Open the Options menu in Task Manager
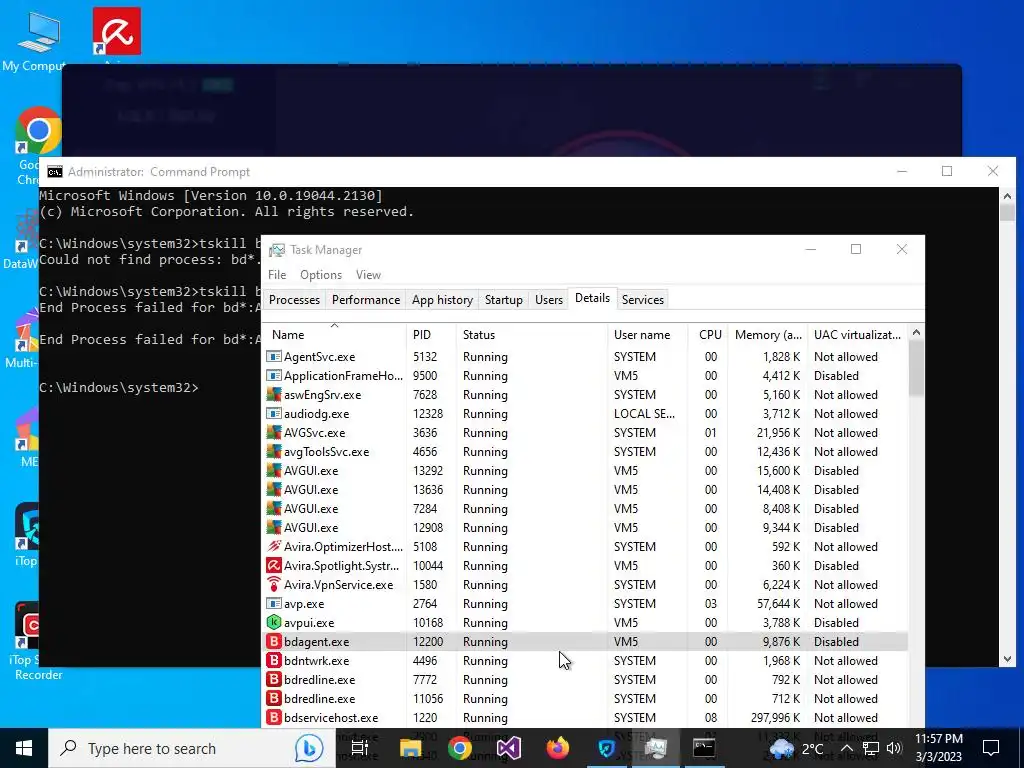1024x768 pixels. pos(321,275)
